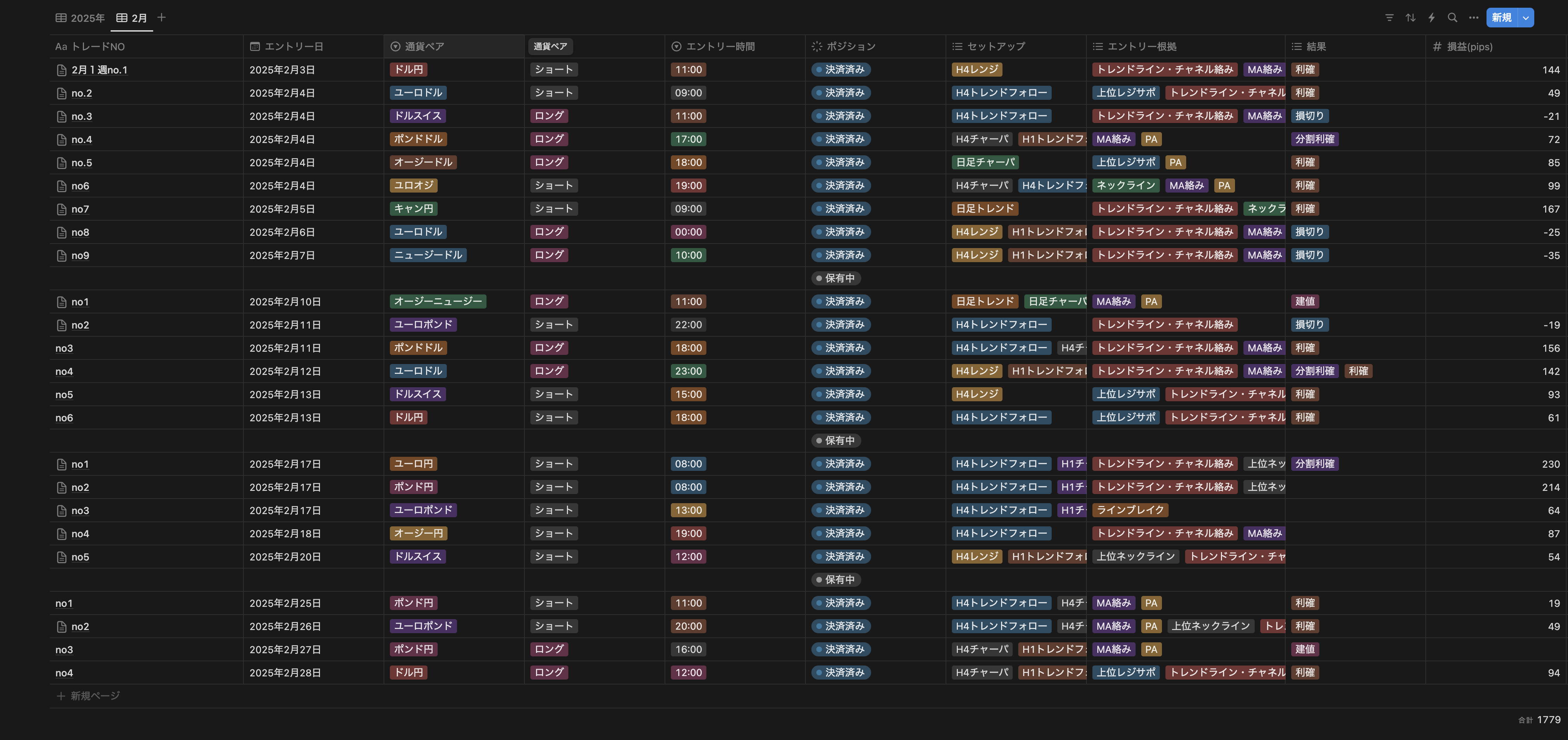Open the ポジション column header

[875, 46]
